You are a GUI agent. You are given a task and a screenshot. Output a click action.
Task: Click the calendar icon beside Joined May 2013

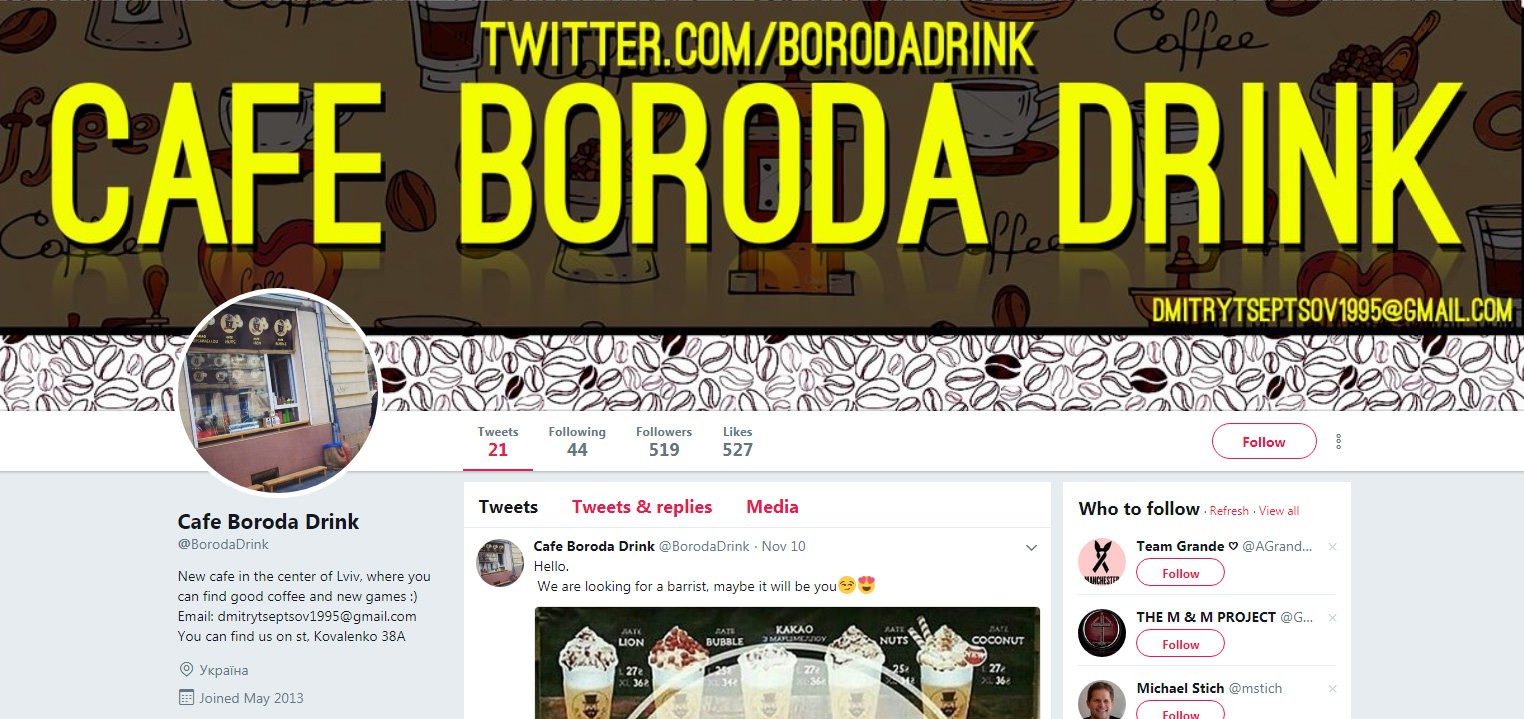click(186, 698)
